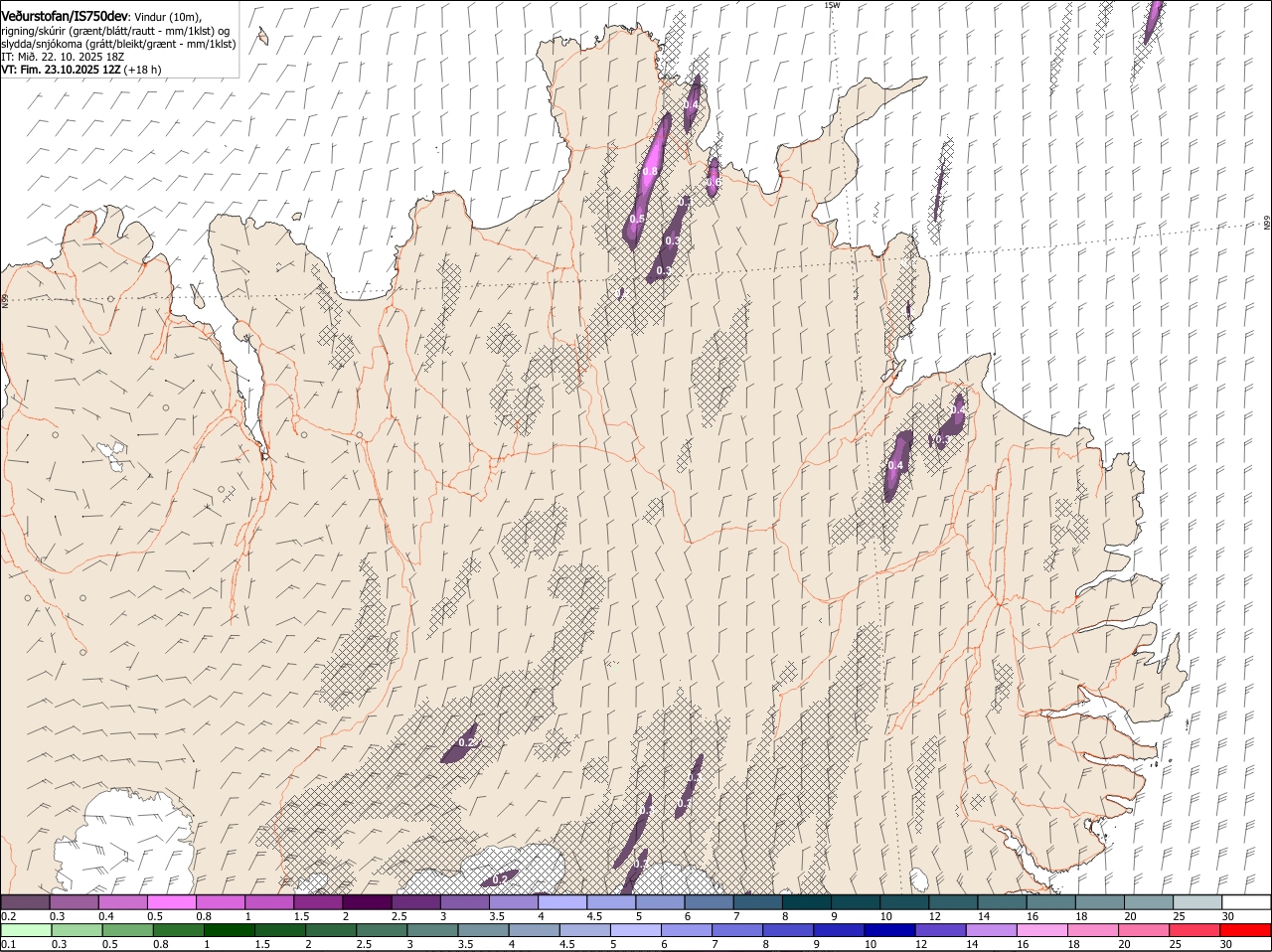
Task: Select upper legend swatch labeled 0.4
Action: 123,901
